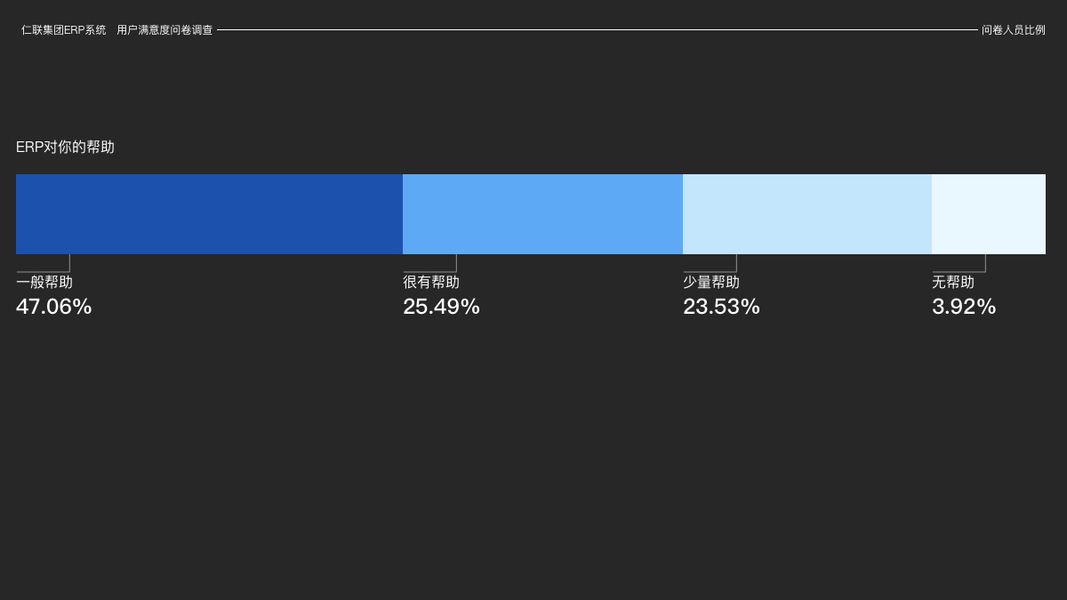Select the 3.92% percentage value
The width and height of the screenshot is (1067, 600).
[x=964, y=307]
